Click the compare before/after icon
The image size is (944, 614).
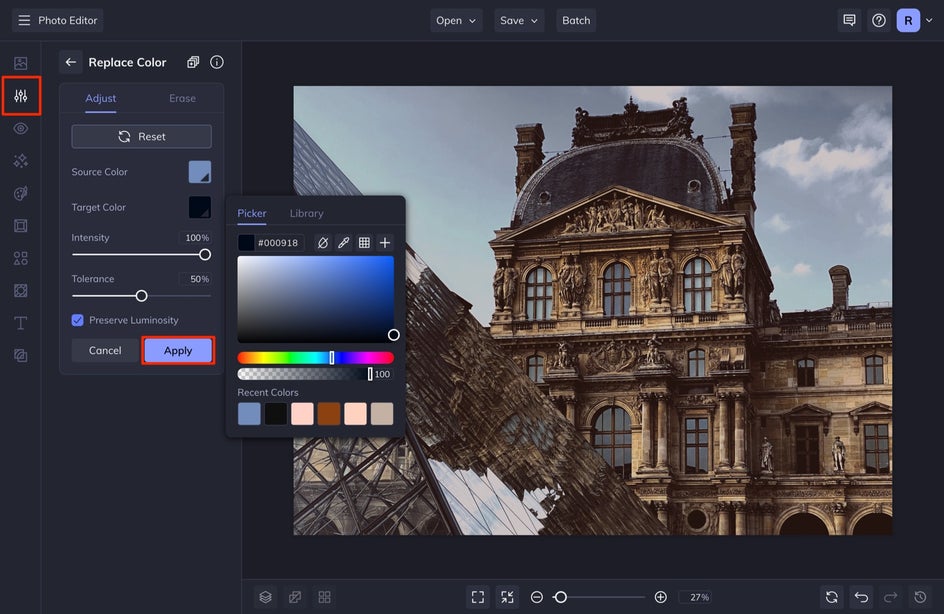pyautogui.click(x=295, y=597)
